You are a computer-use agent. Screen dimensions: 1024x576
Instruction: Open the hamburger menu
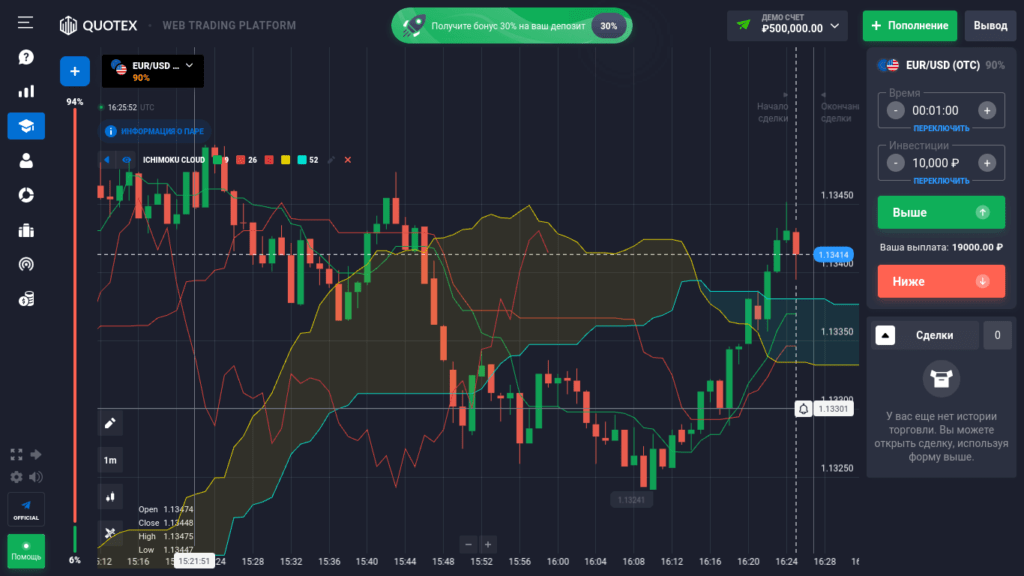click(26, 23)
